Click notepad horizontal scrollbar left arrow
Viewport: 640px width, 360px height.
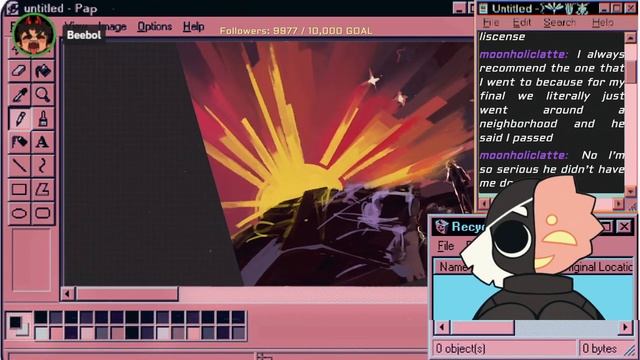point(484,203)
